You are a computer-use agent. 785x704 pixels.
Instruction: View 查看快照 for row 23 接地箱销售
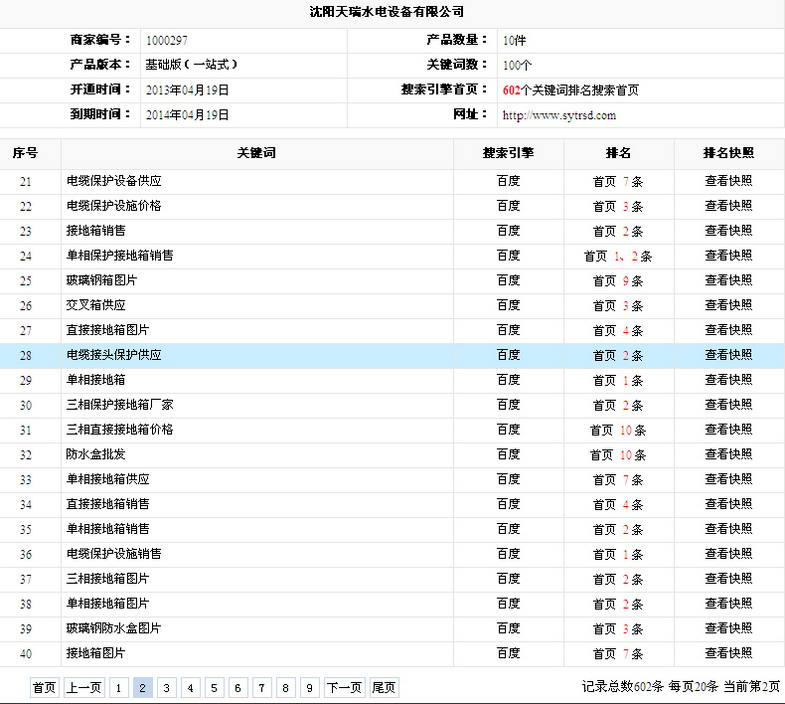click(728, 231)
